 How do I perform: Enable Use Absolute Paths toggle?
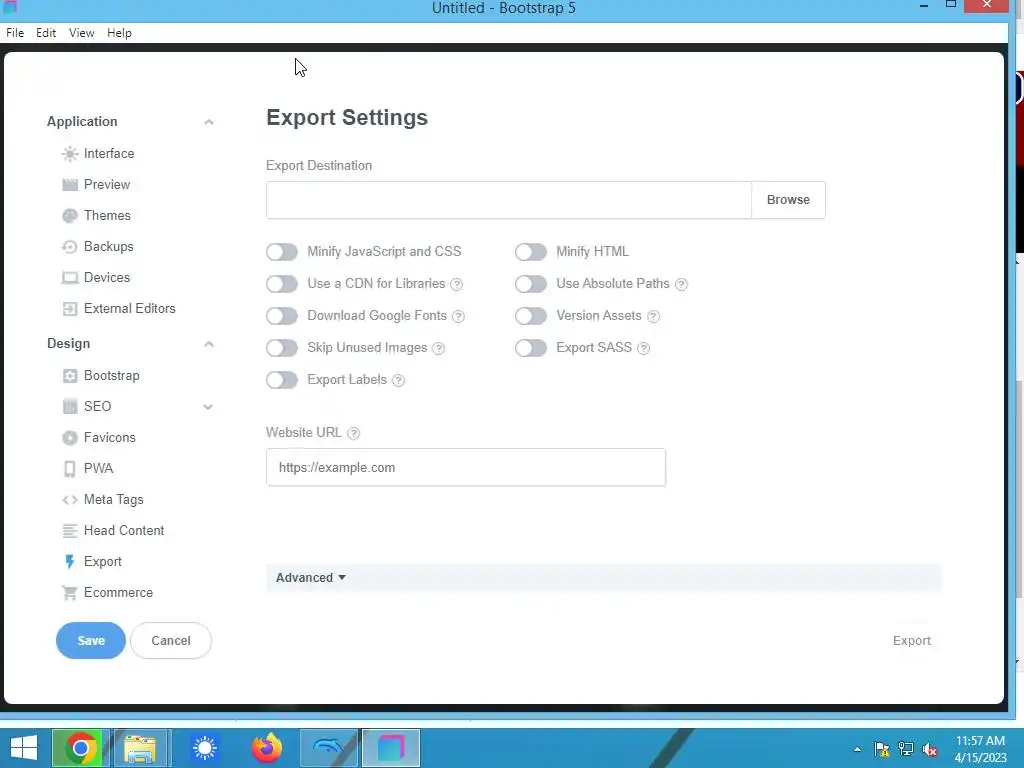tap(531, 284)
